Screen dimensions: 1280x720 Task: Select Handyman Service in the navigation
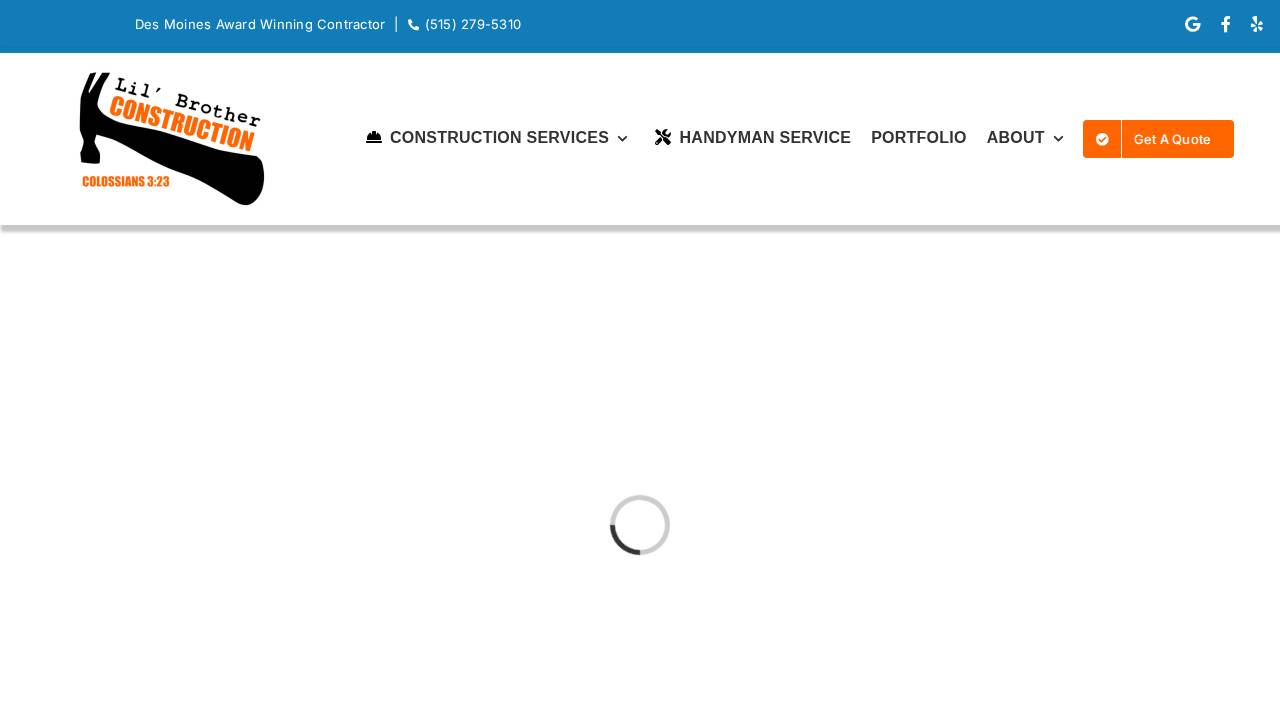point(765,138)
